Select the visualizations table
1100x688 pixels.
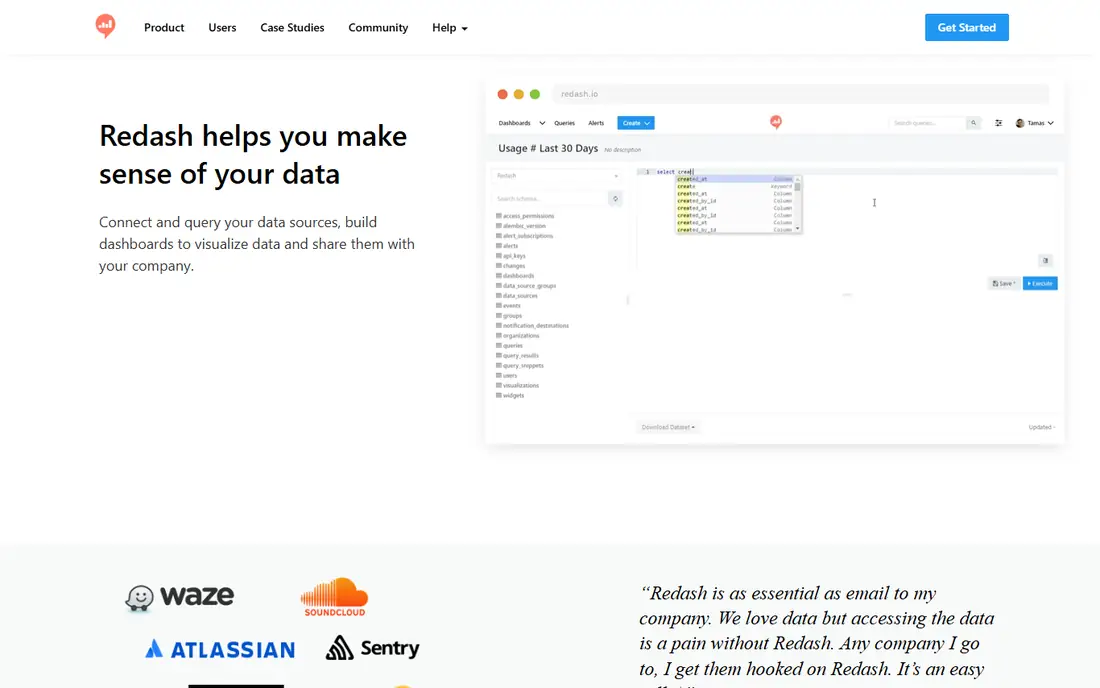(518, 385)
